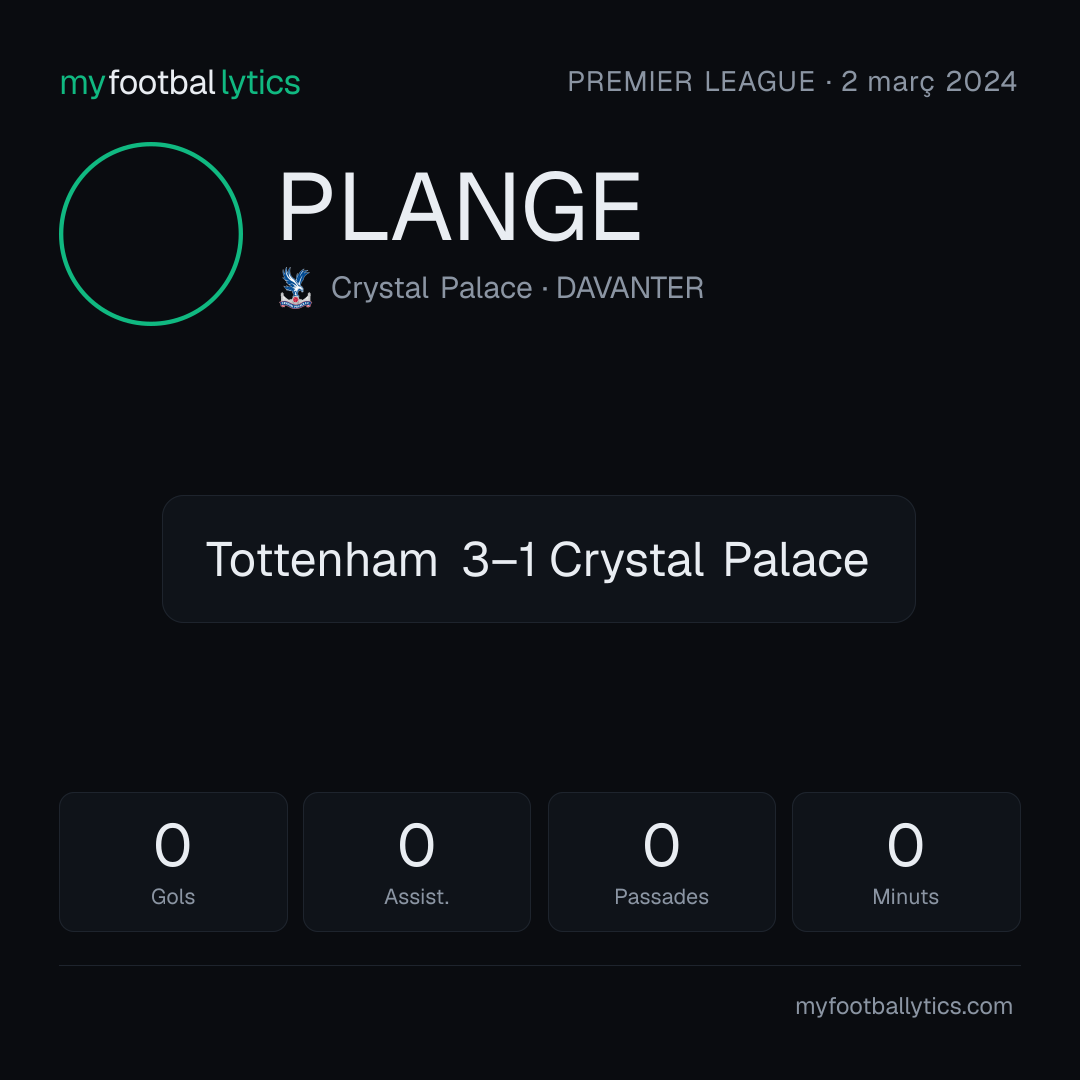Open the Tottenham 3–1 Crystal Palace scorecard
Screen dimensions: 1080x1080
(539, 559)
